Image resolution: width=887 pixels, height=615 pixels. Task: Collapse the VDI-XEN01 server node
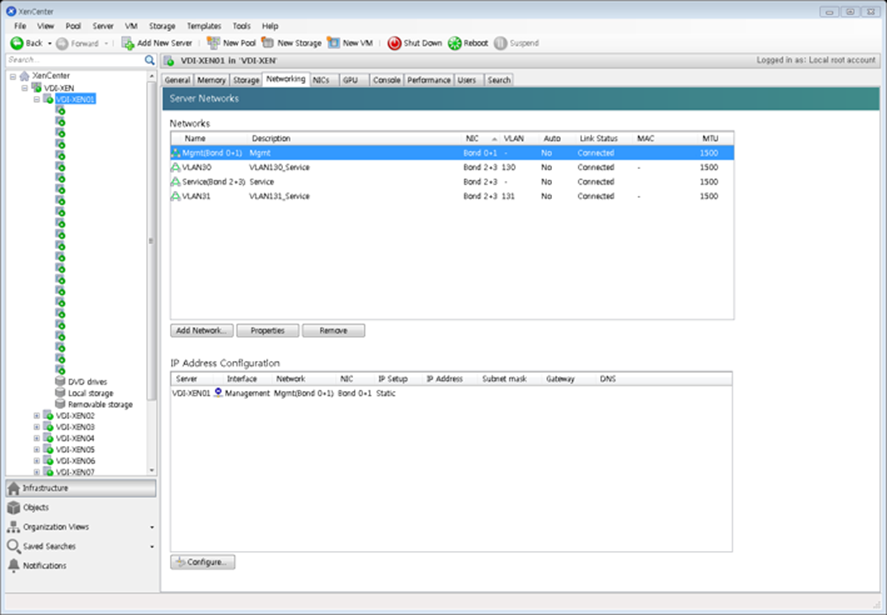point(37,100)
